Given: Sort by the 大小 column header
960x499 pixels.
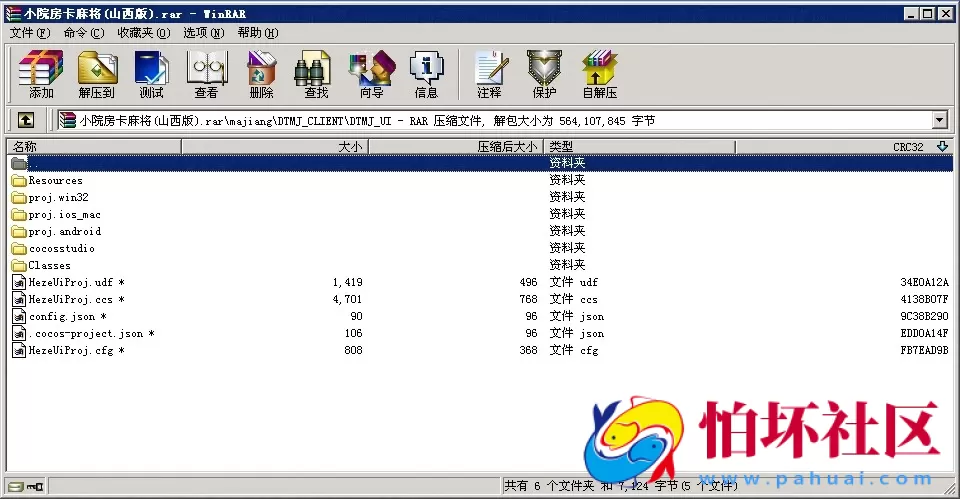Looking at the screenshot, I should click(x=275, y=146).
